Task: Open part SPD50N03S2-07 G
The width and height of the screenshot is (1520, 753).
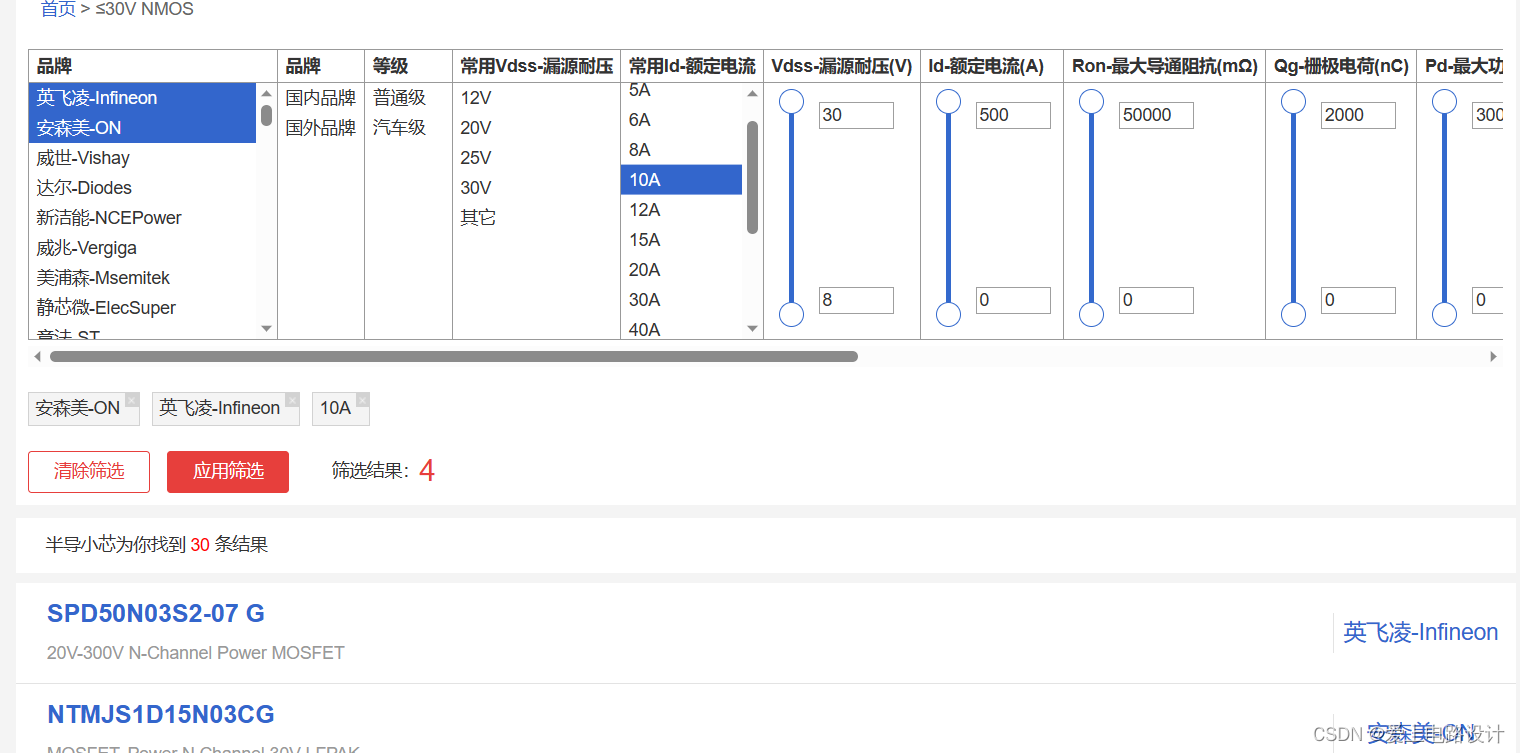Action: coord(156,613)
